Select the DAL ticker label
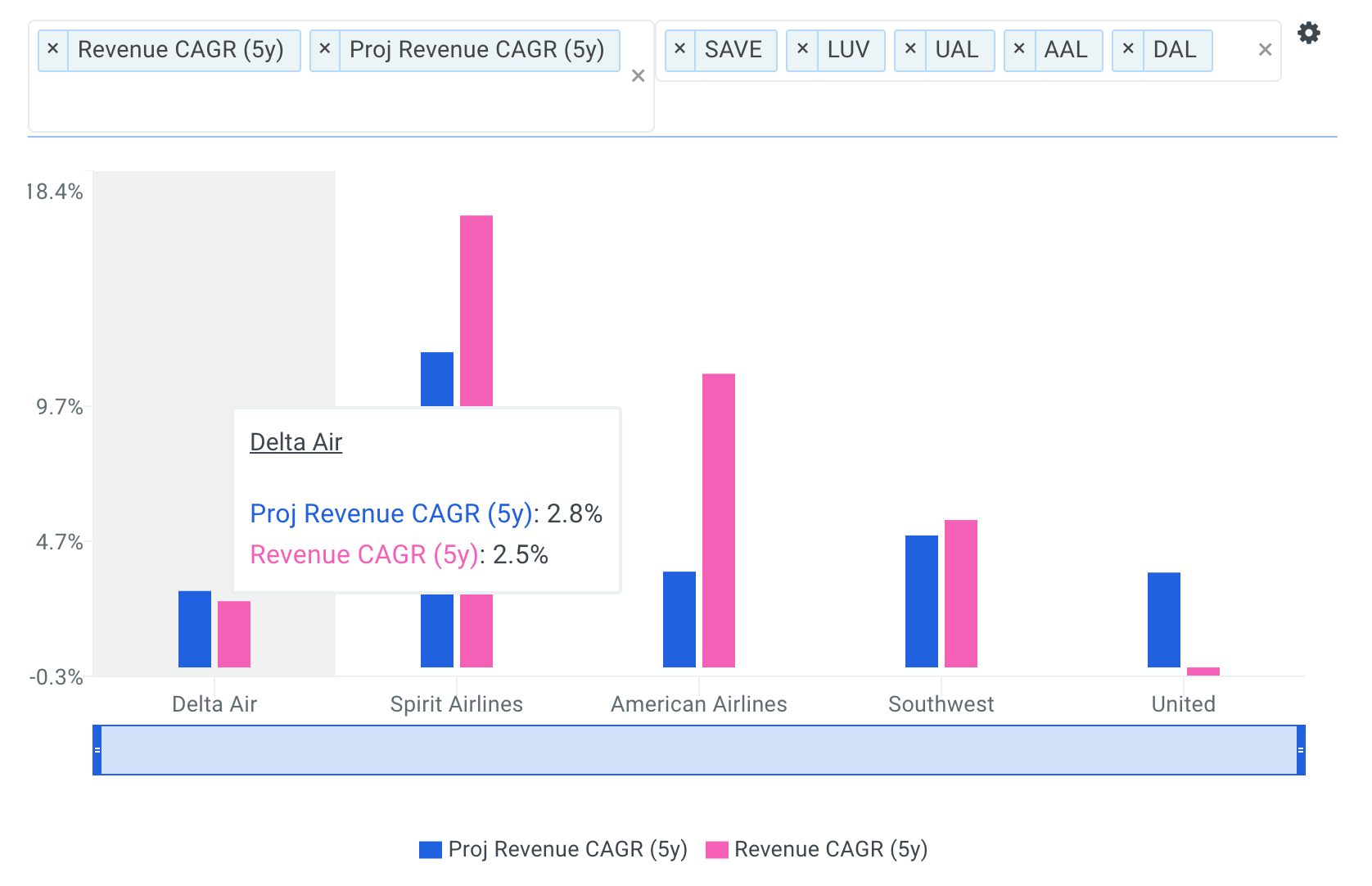The width and height of the screenshot is (1372, 886). pos(1175,50)
